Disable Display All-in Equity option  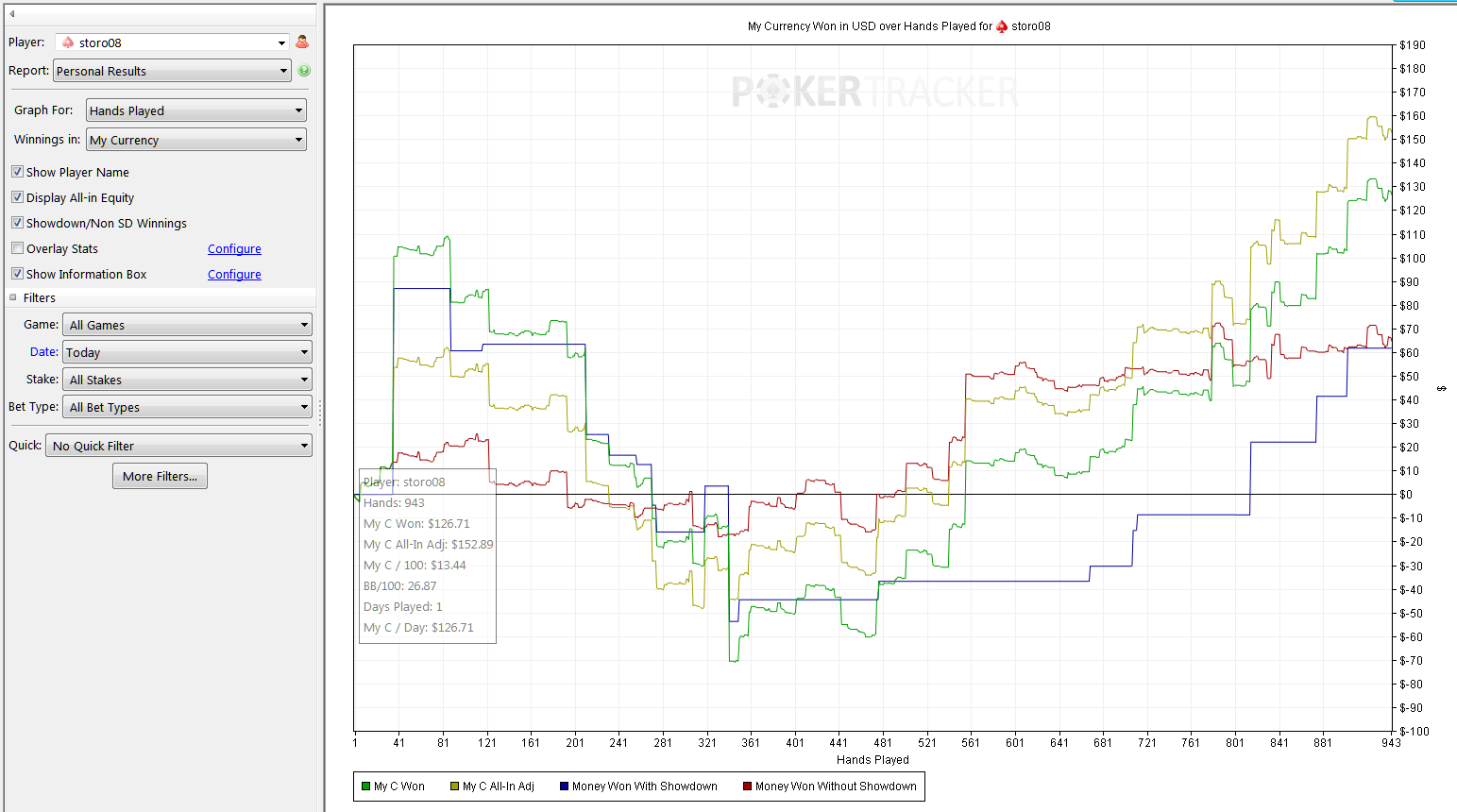click(17, 197)
